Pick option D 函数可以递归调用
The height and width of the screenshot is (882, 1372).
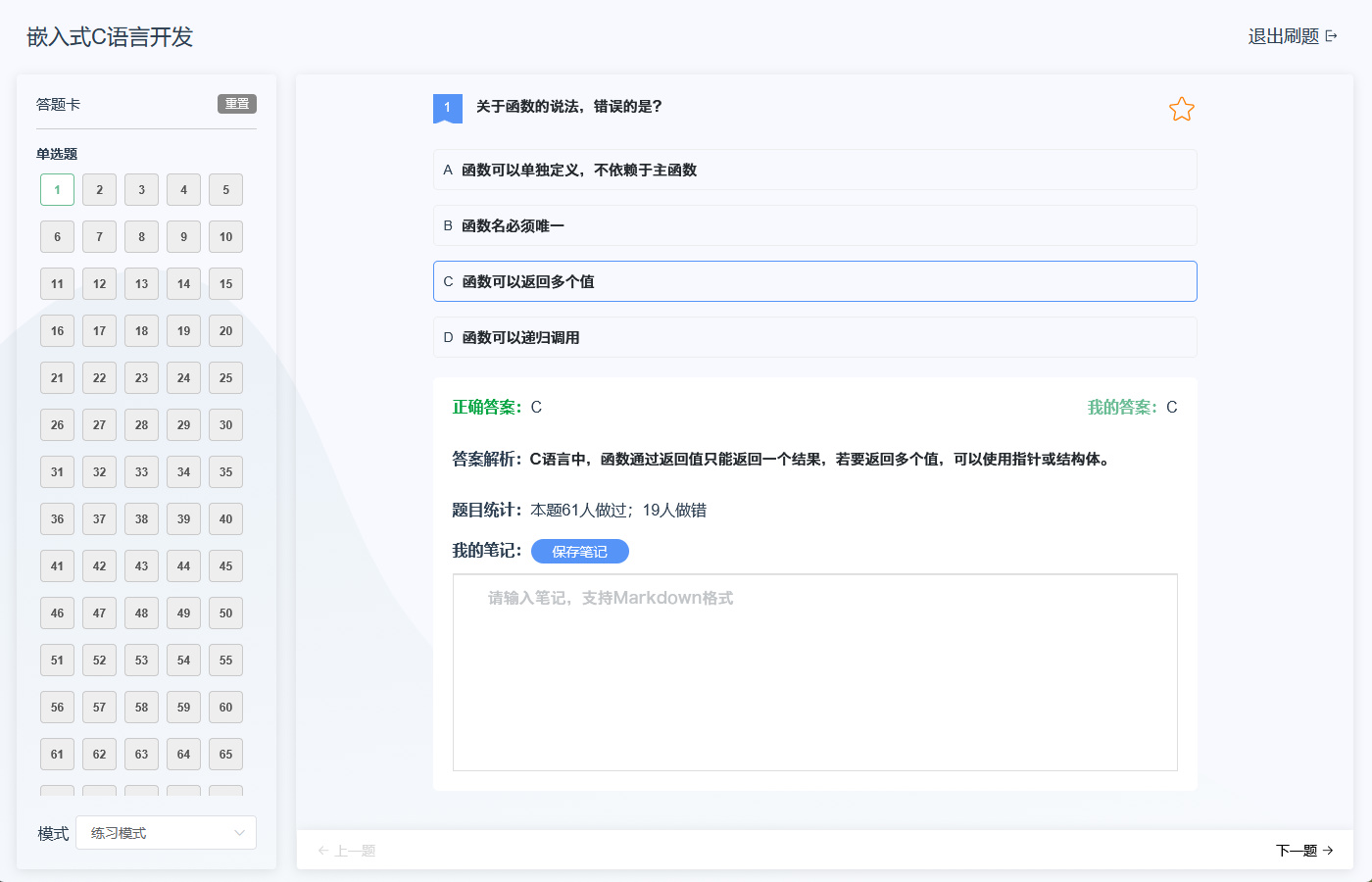[x=814, y=337]
